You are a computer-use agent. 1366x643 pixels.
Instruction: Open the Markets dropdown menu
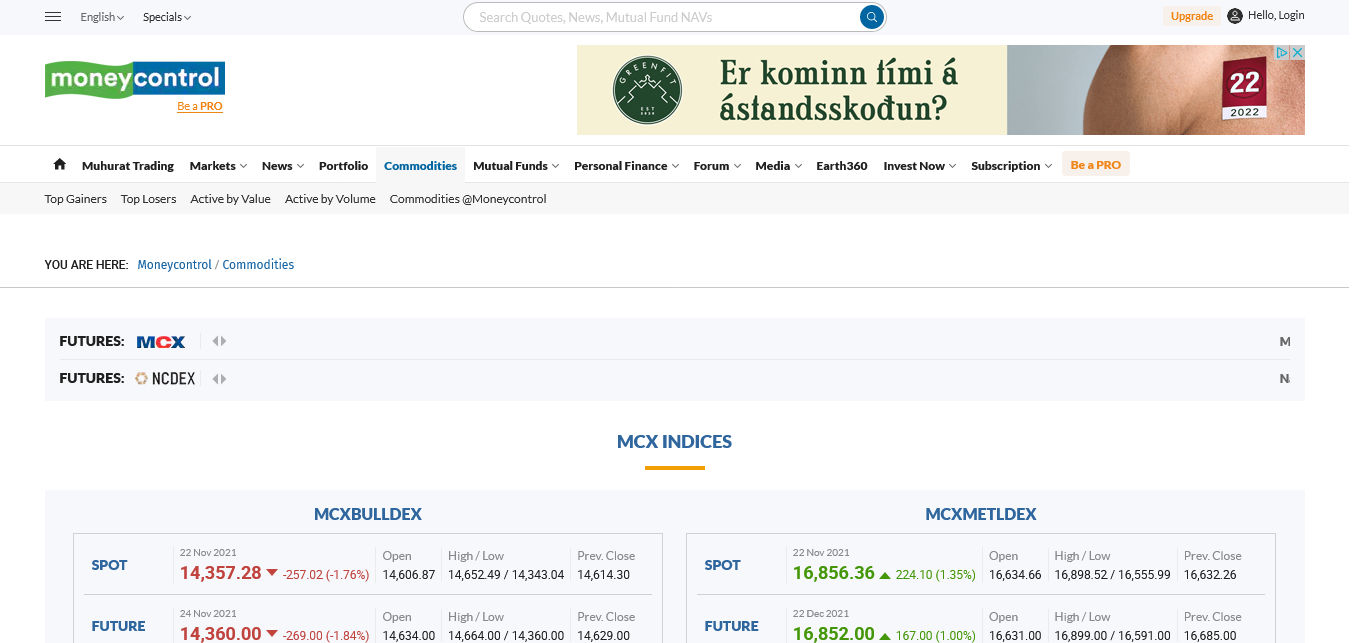tap(218, 166)
